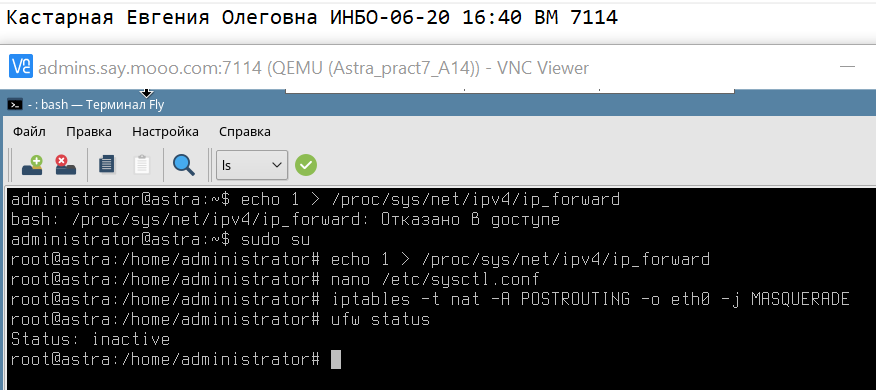This screenshot has height=390, width=876.
Task: Click the Terminal Fly window icon in title bar
Action: (15, 104)
